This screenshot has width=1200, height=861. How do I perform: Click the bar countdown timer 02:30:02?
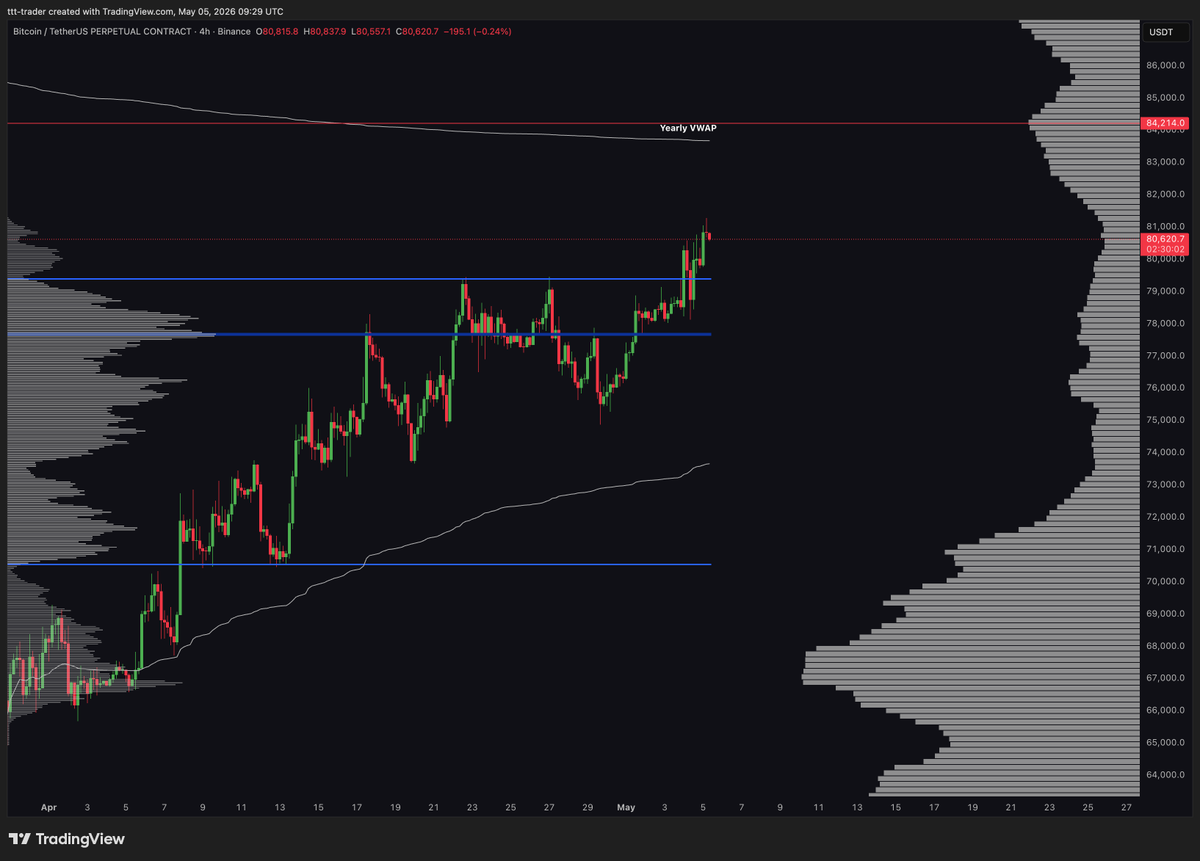[1165, 251]
